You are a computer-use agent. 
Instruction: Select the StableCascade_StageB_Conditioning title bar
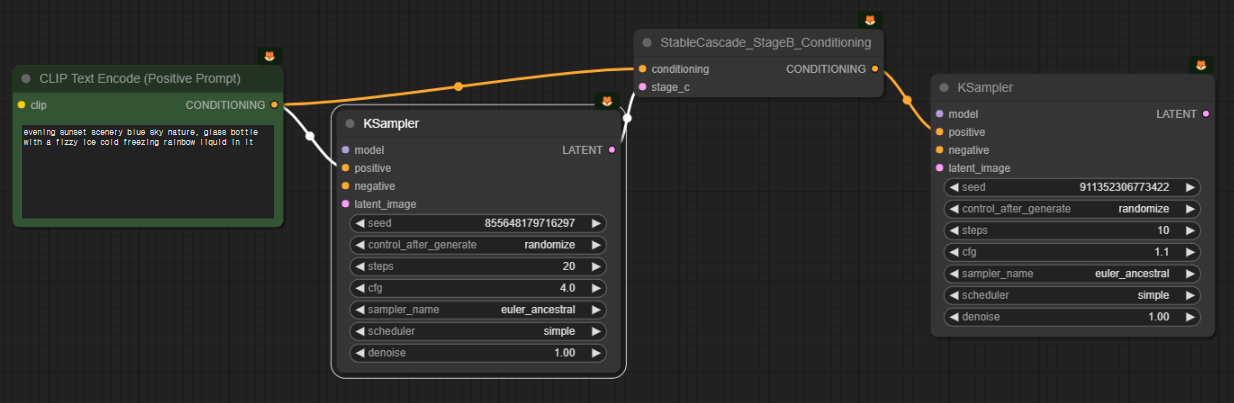point(759,43)
